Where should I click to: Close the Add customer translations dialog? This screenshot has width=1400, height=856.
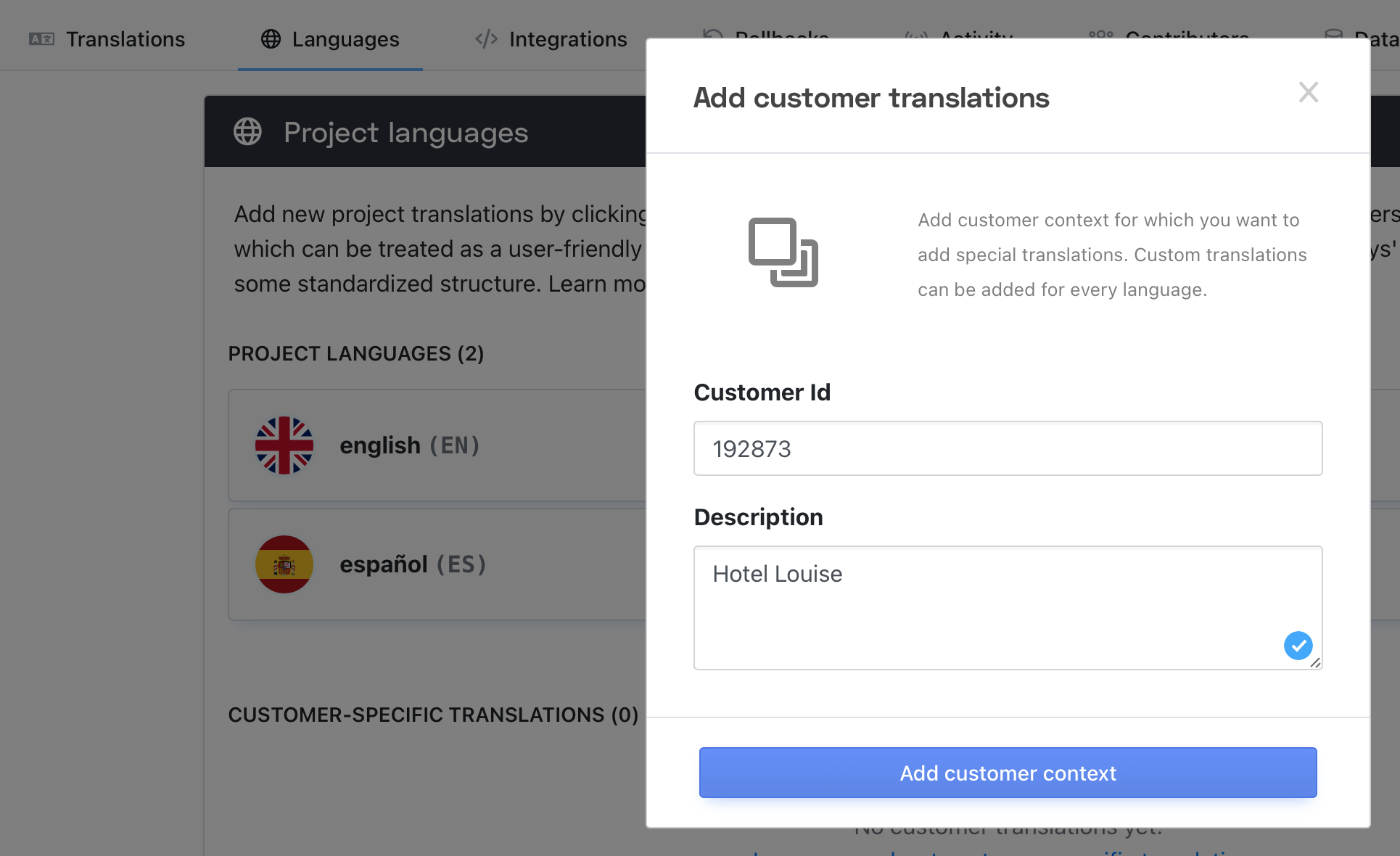click(1308, 92)
